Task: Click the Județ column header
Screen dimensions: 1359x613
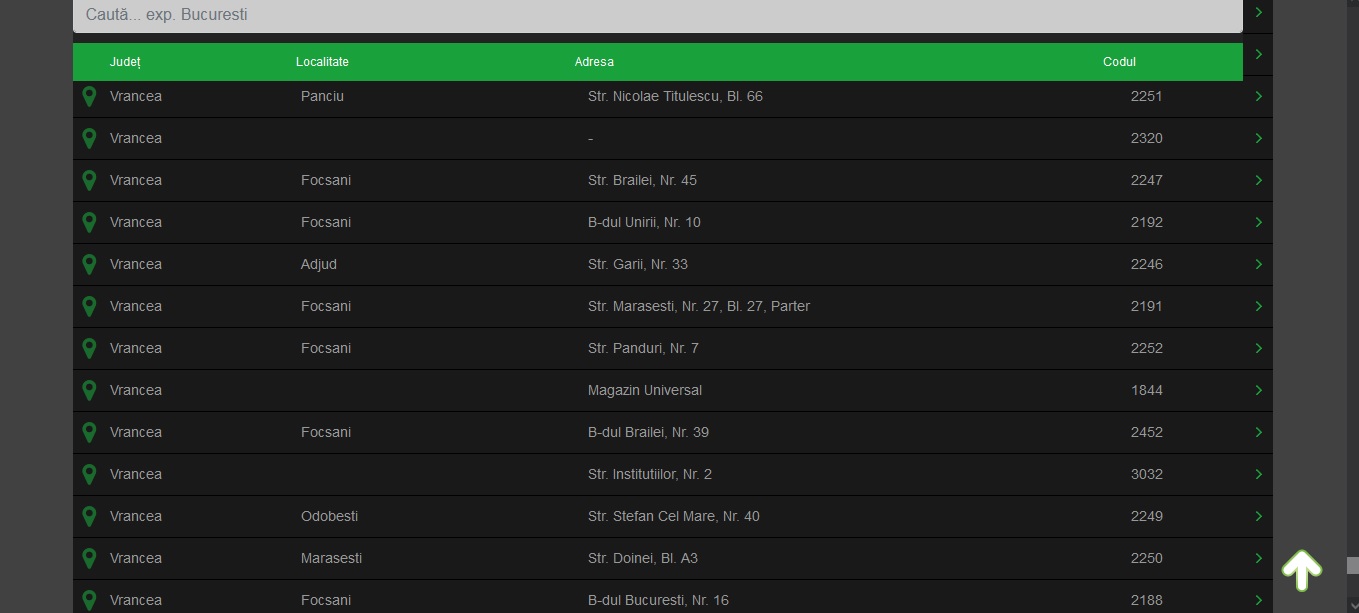Action: click(x=125, y=62)
